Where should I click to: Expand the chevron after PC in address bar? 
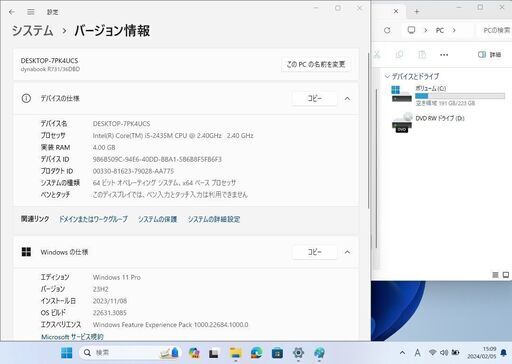point(454,30)
